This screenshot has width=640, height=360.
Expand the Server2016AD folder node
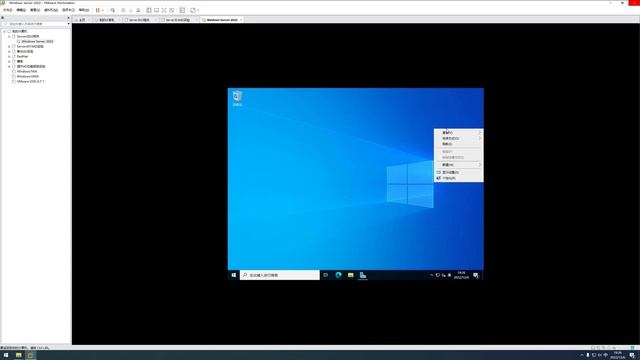tap(9, 47)
